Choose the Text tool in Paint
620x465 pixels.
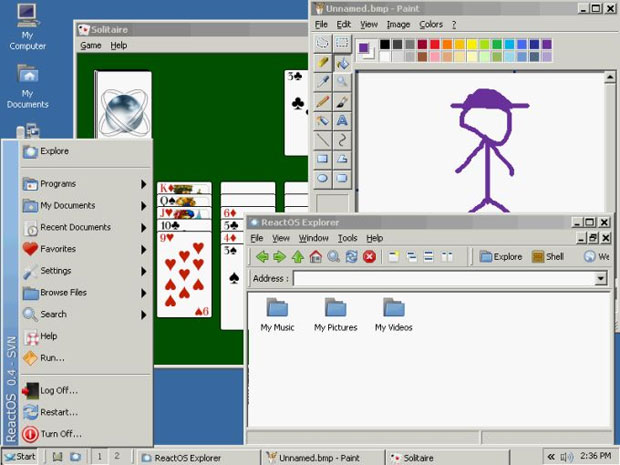coord(342,120)
